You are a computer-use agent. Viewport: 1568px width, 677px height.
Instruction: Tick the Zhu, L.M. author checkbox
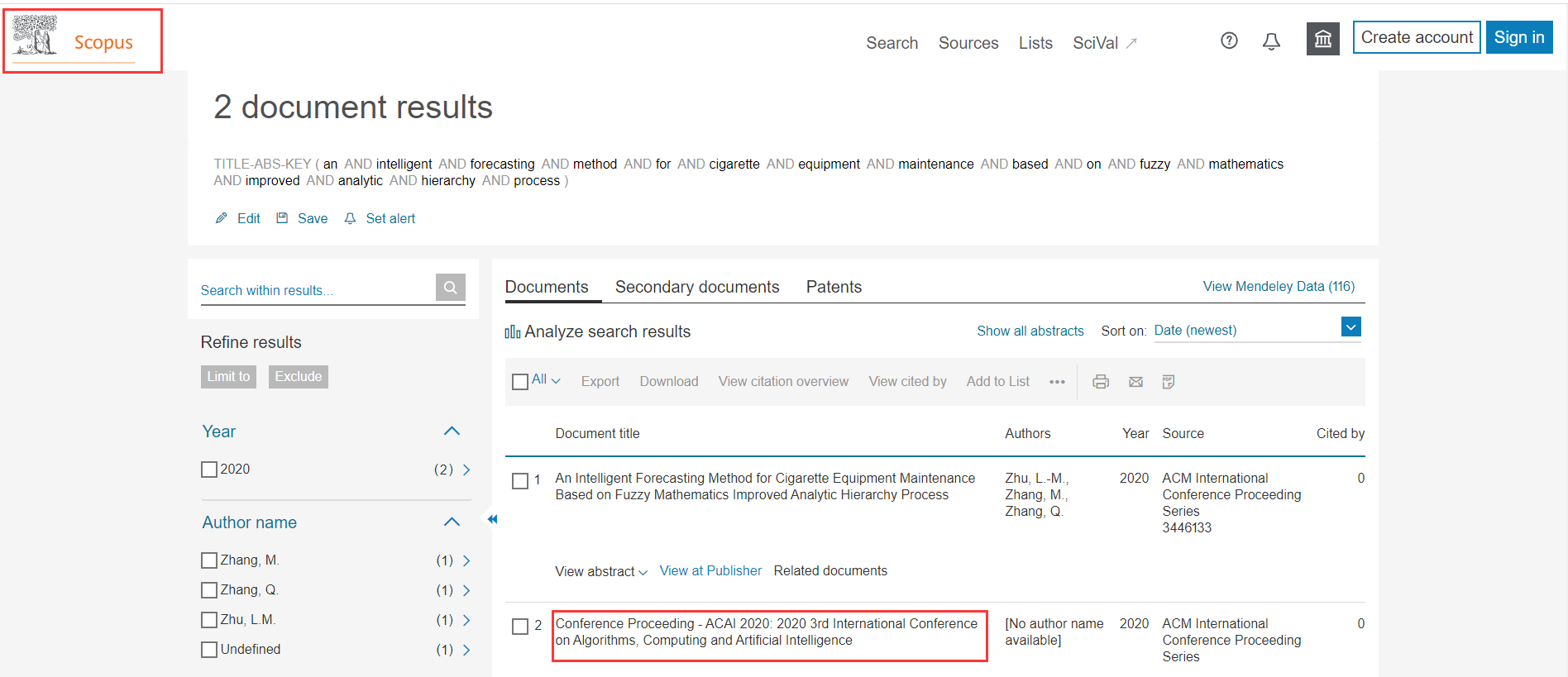[209, 620]
